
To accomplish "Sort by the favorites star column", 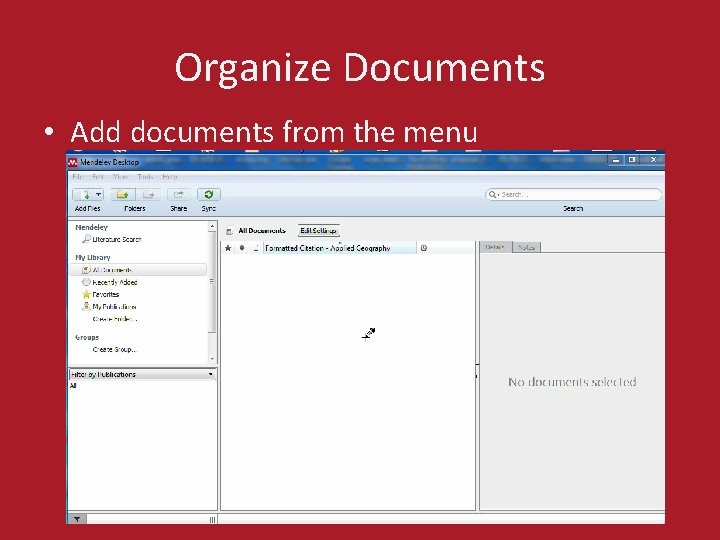I will click(x=228, y=248).
